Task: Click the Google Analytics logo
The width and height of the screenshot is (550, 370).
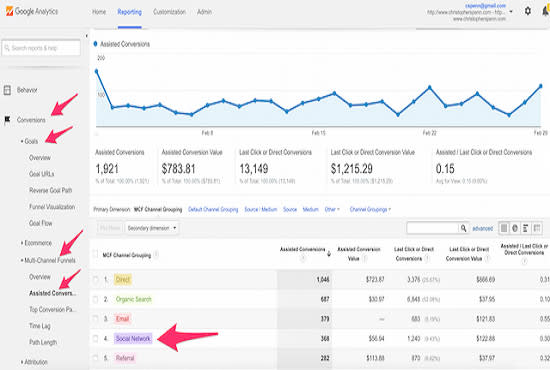Action: [x=32, y=11]
